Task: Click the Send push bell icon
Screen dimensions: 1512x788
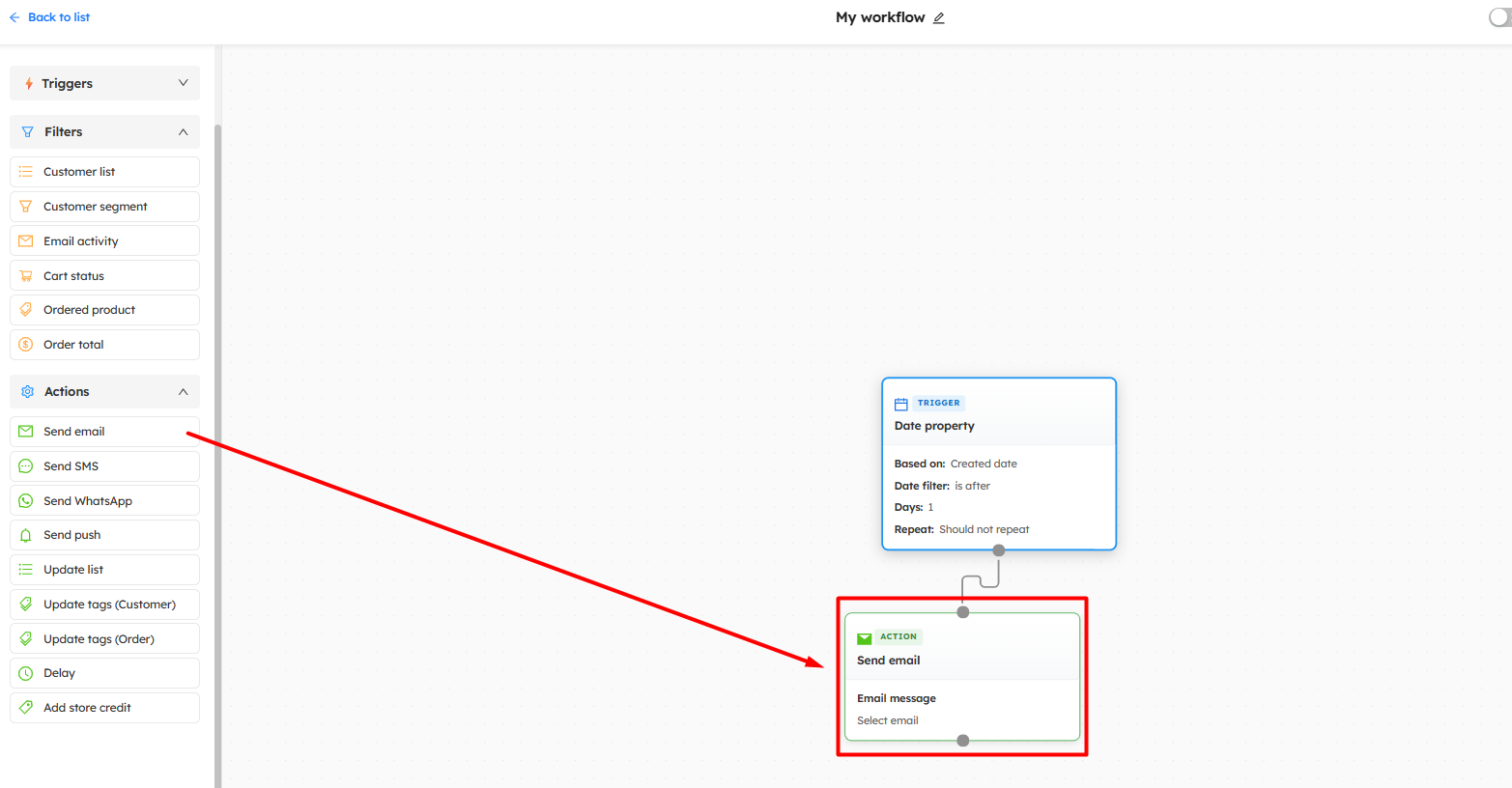Action: coord(26,535)
